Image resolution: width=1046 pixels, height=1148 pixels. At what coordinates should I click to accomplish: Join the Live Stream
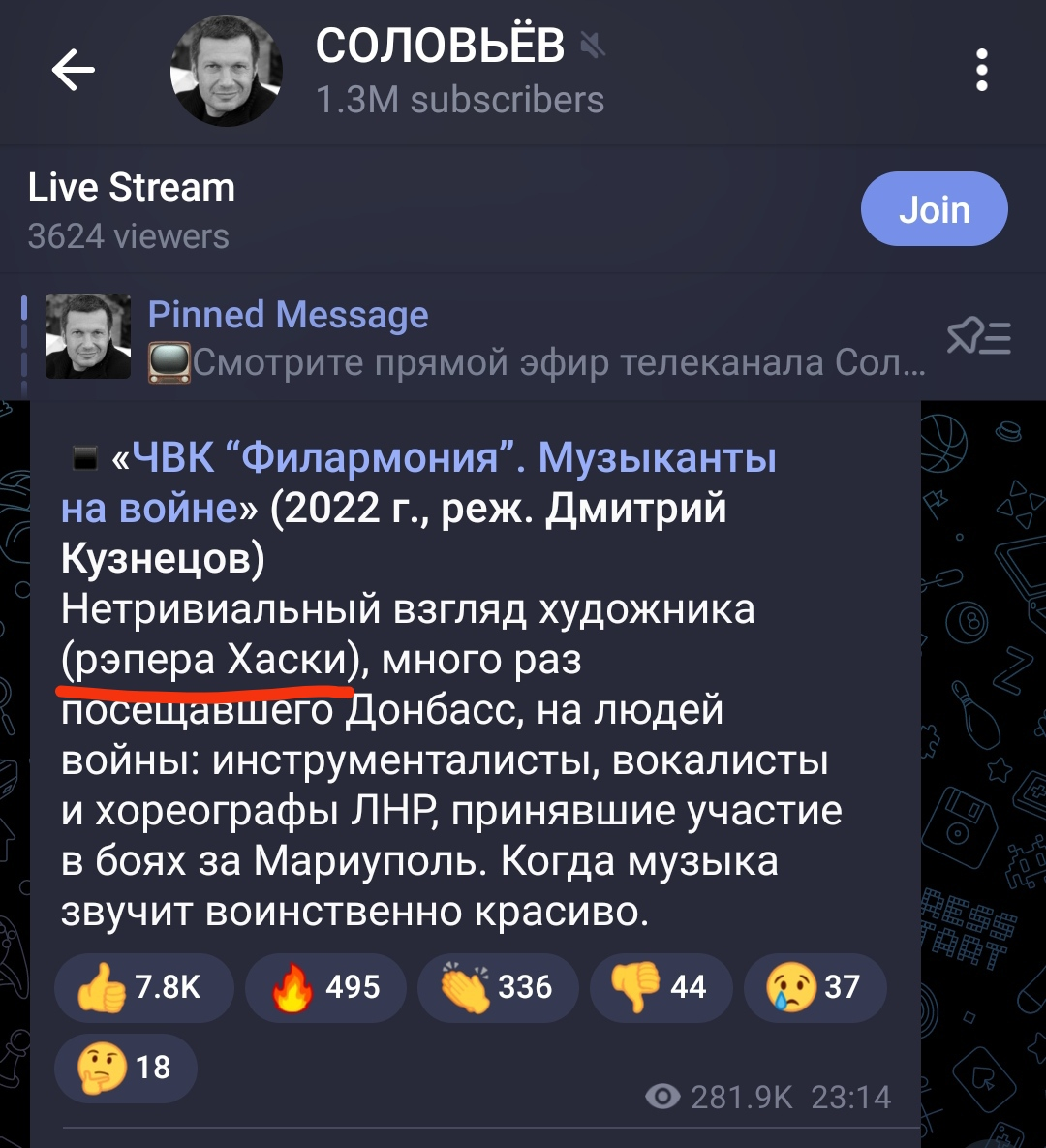pyautogui.click(x=934, y=208)
